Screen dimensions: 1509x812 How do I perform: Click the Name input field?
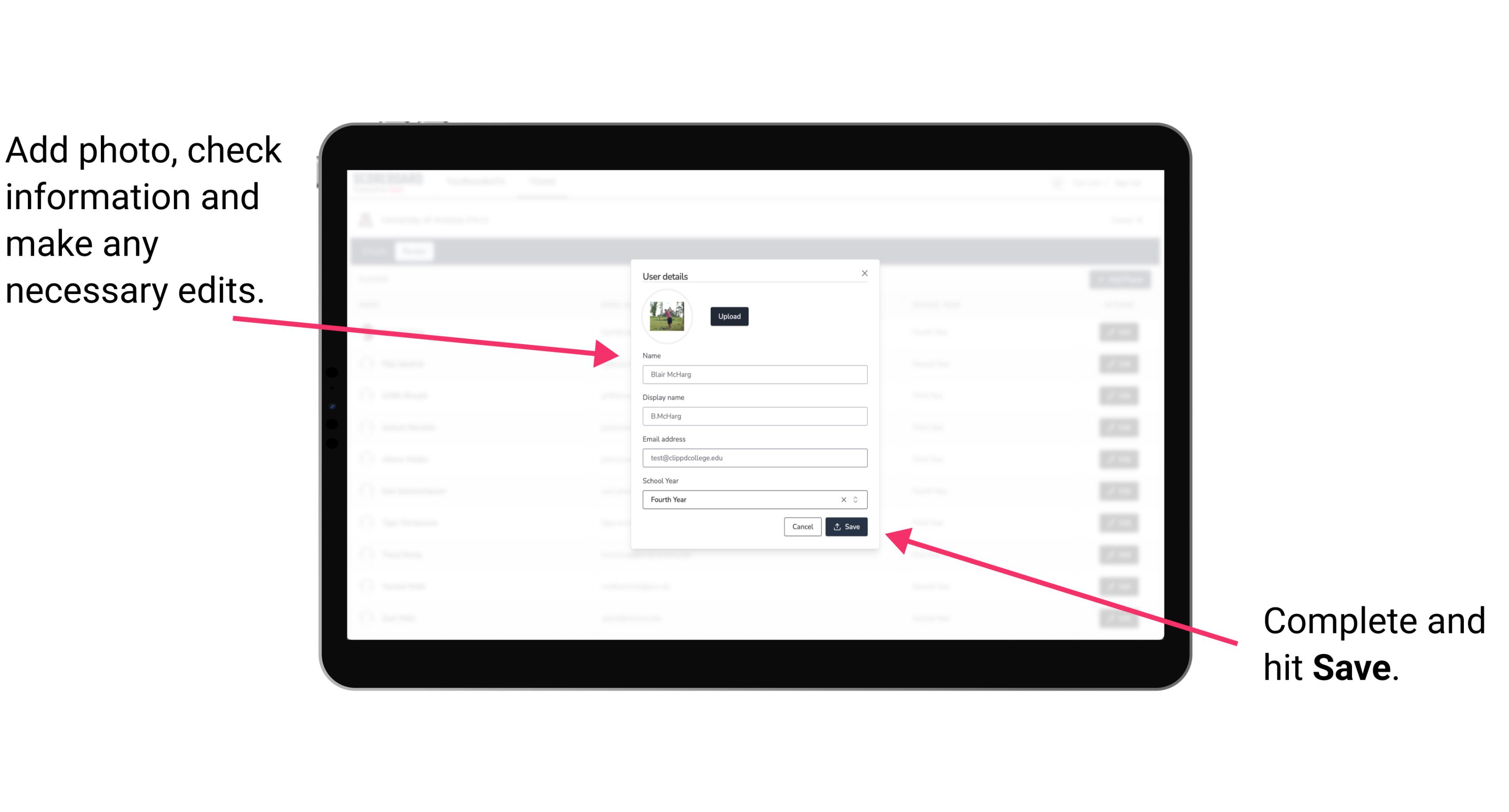tap(755, 374)
